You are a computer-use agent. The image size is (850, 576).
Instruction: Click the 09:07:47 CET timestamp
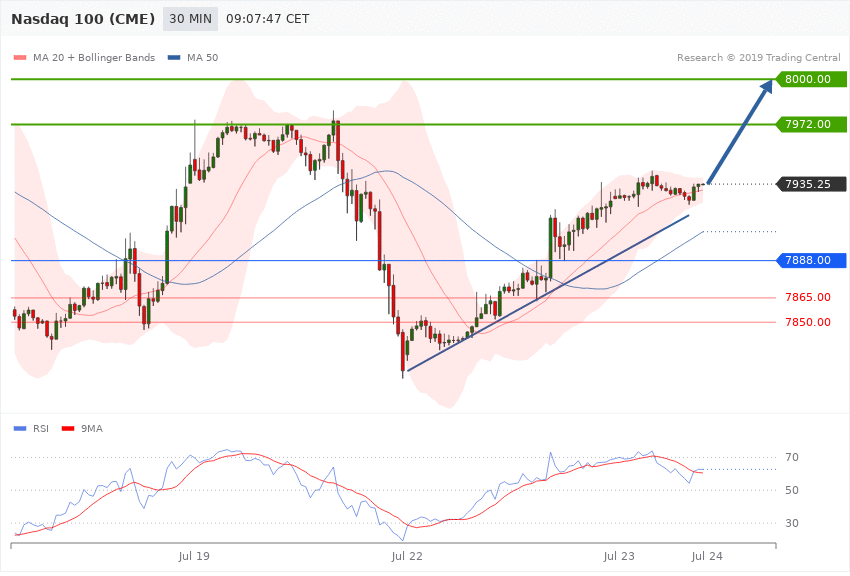click(268, 19)
